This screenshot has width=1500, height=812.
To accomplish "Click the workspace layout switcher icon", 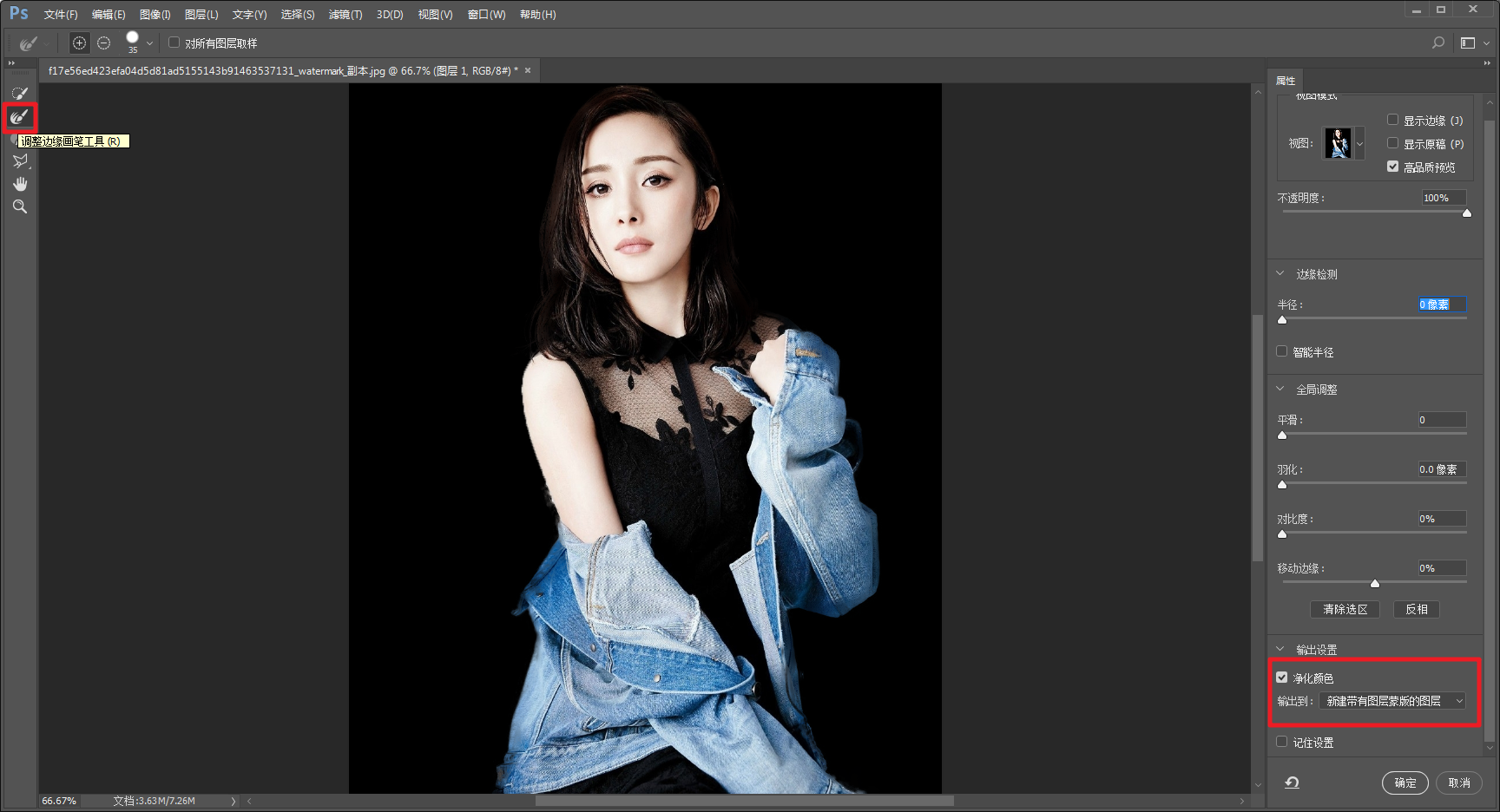I will [1468, 43].
